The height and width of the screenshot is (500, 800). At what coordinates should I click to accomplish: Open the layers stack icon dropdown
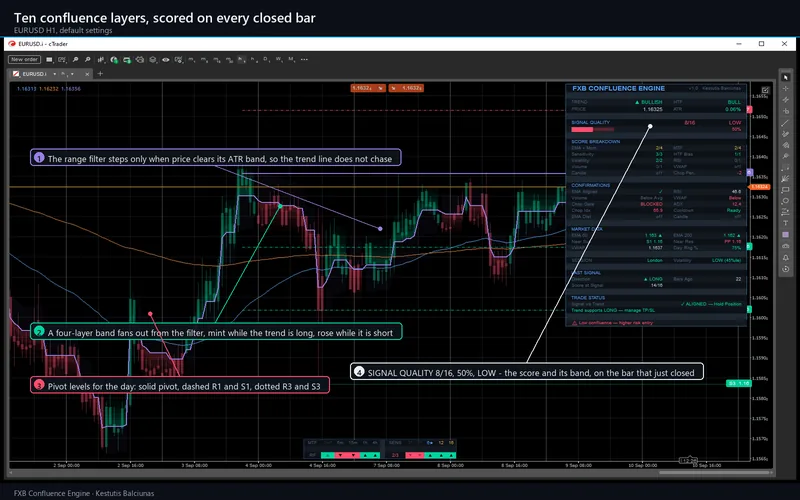(153, 60)
